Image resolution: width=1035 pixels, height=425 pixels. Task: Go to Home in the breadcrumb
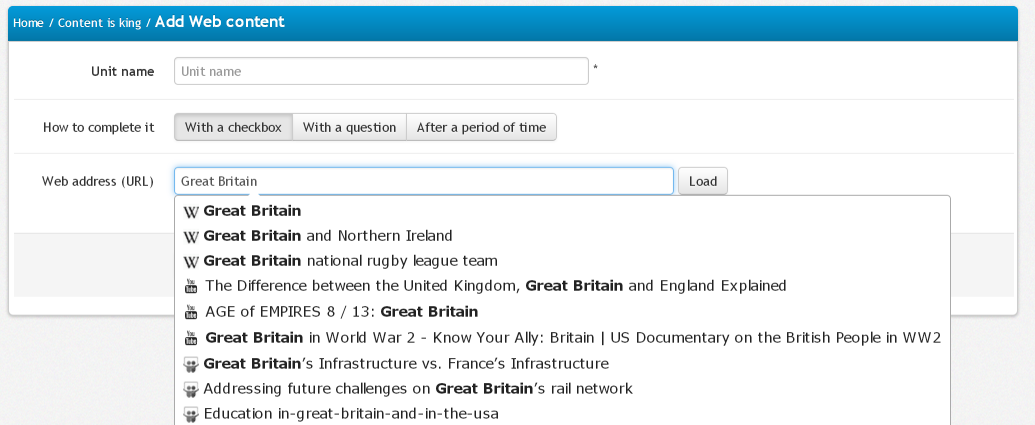tap(28, 23)
